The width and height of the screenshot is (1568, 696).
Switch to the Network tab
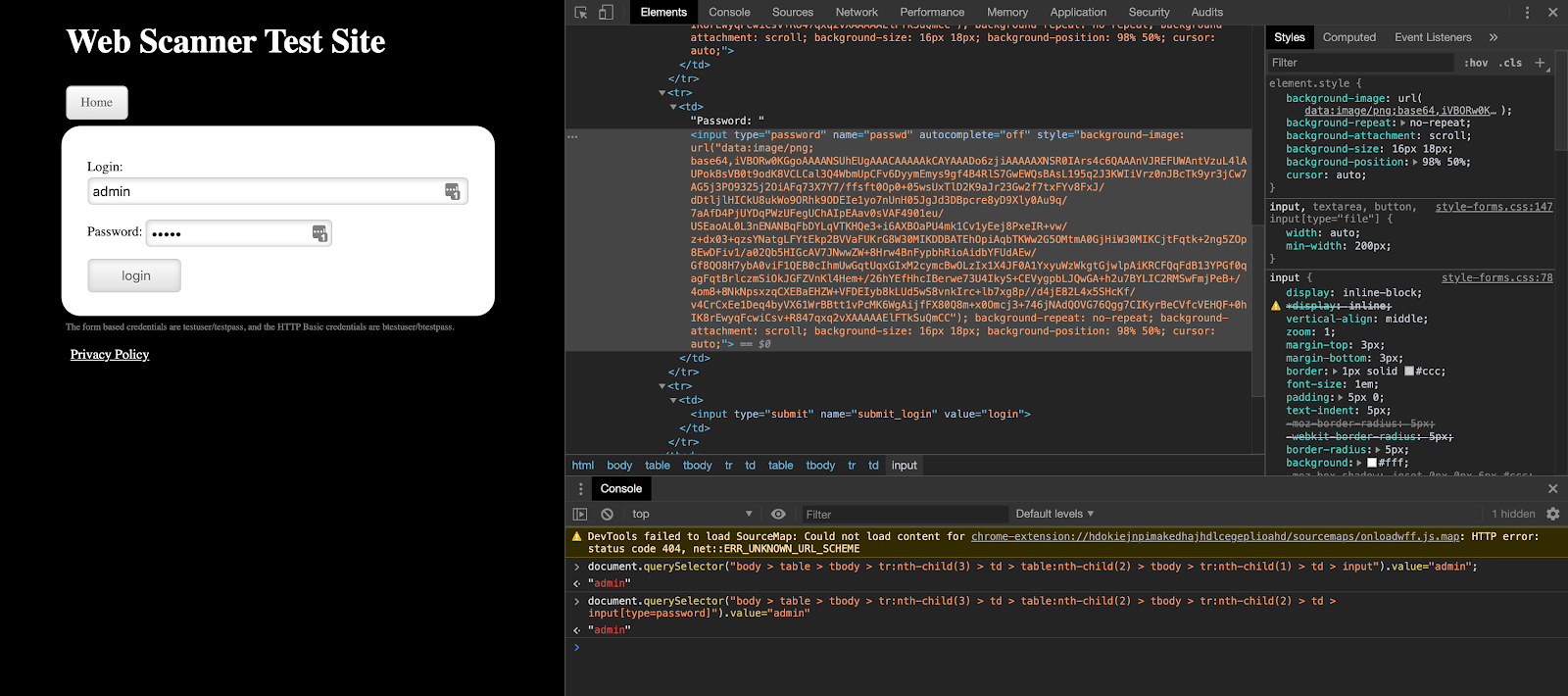tap(857, 13)
